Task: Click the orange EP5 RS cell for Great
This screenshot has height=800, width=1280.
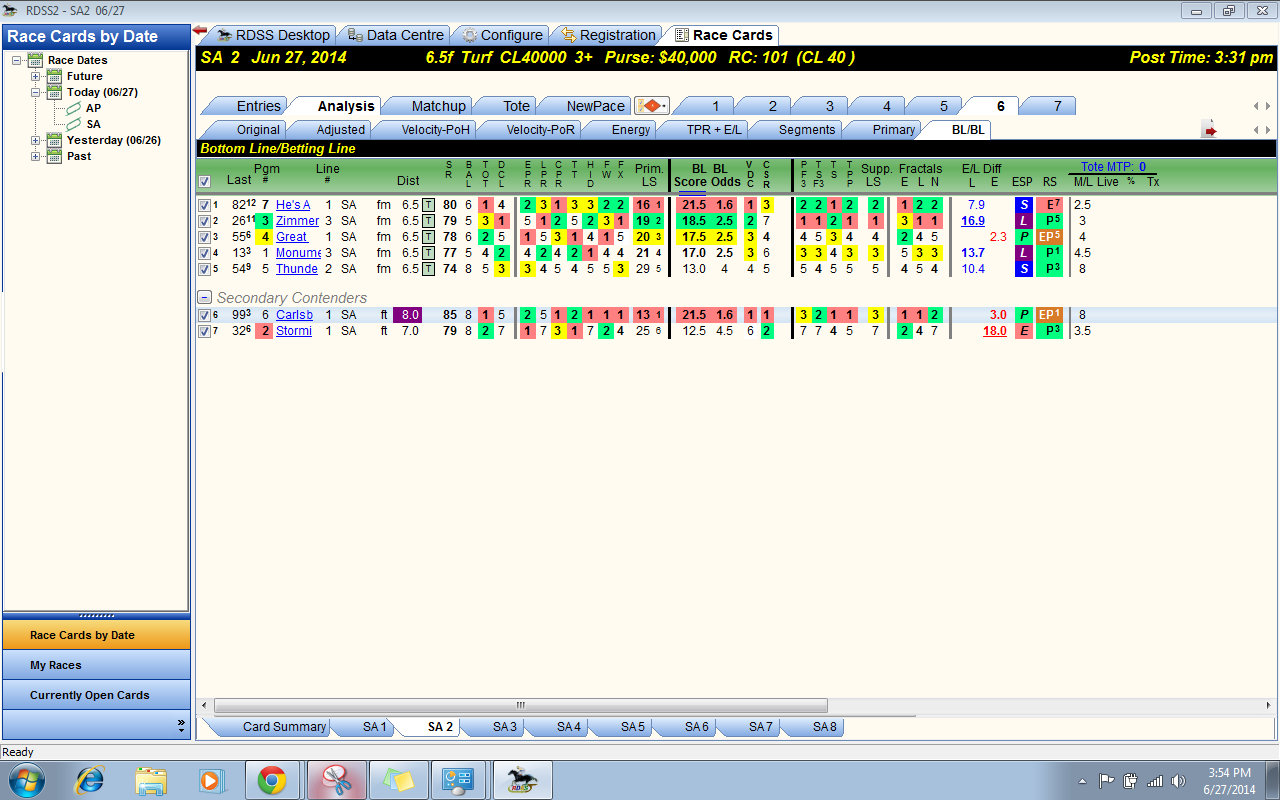Action: [x=1049, y=237]
